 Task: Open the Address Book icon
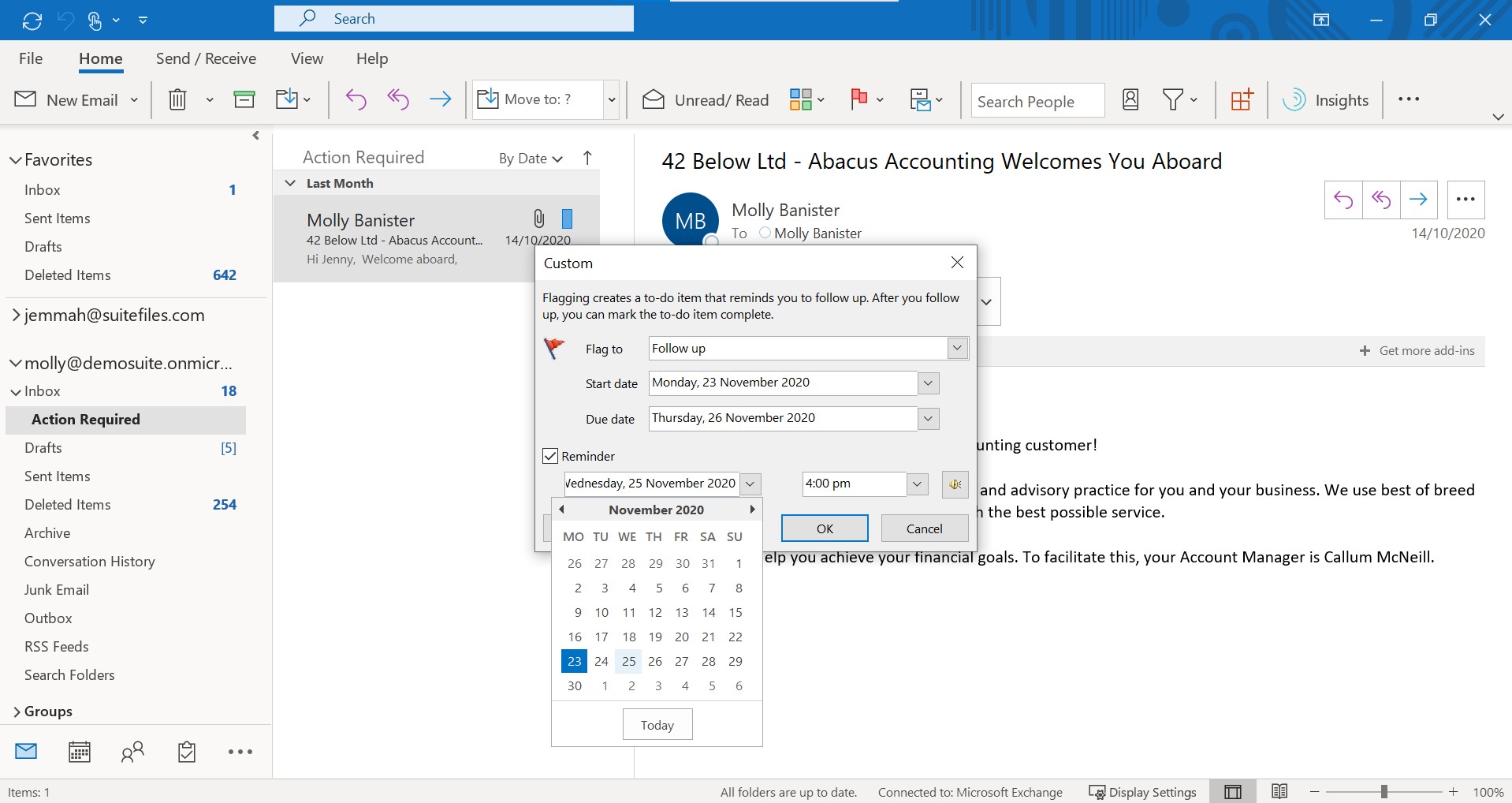(x=1130, y=99)
